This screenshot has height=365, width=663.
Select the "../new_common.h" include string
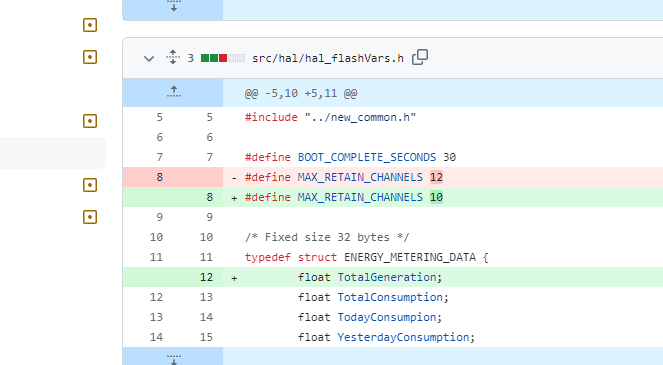click(360, 117)
